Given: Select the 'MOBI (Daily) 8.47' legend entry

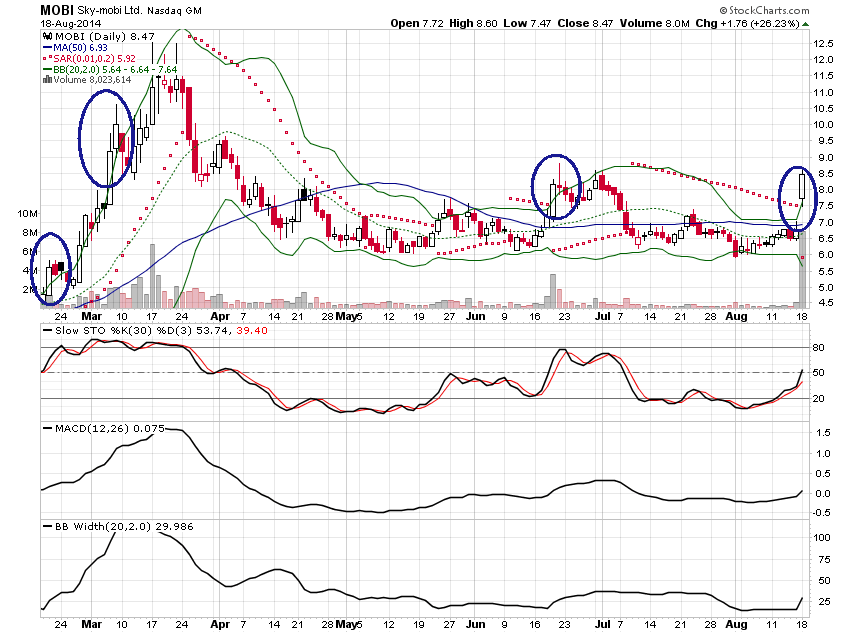Looking at the screenshot, I should [105, 36].
